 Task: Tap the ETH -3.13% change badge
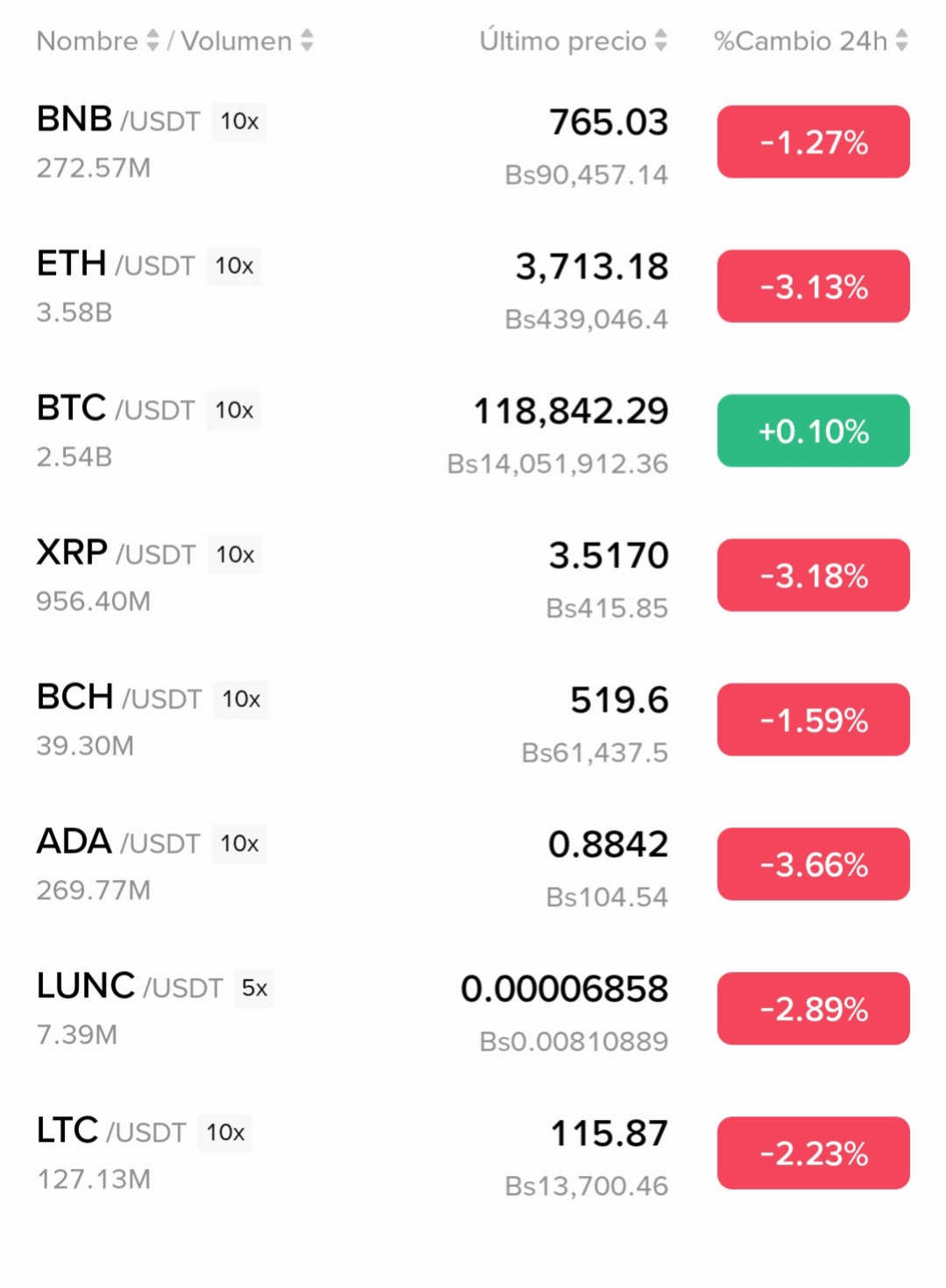pos(814,286)
